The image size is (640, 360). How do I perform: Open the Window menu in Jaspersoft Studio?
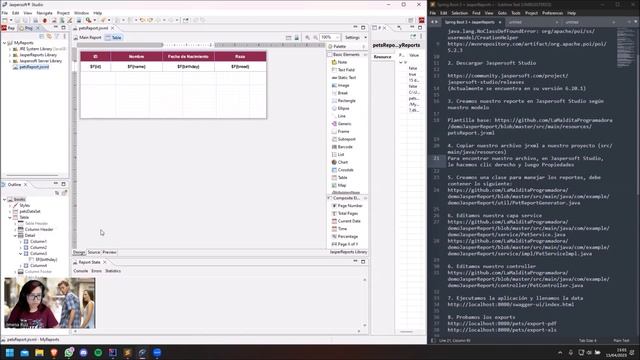pos(82,13)
